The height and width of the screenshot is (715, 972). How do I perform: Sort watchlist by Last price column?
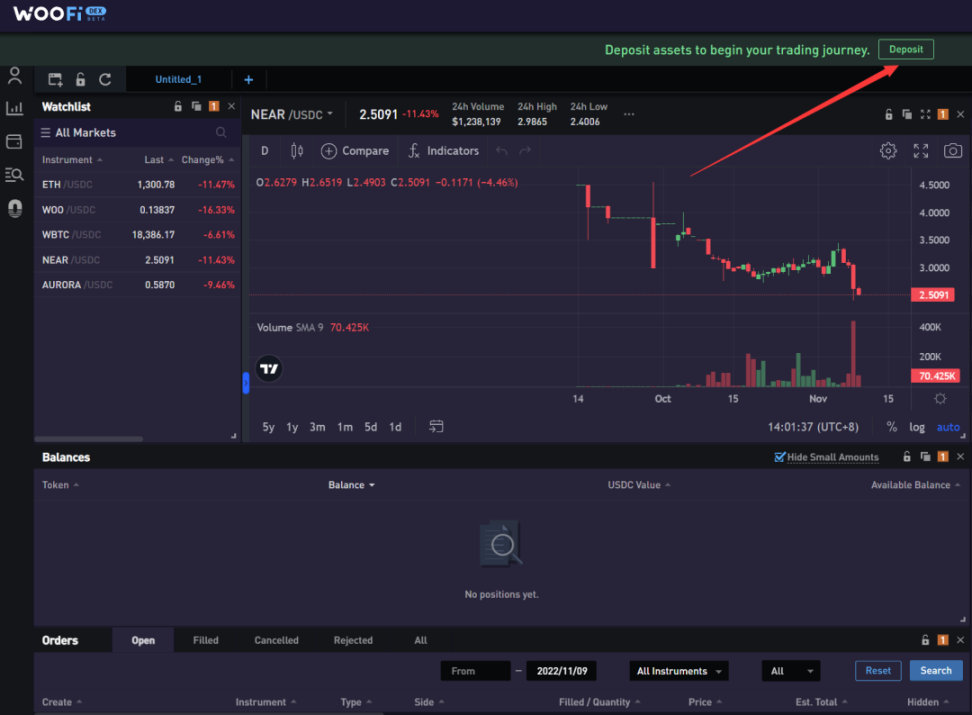coord(159,160)
